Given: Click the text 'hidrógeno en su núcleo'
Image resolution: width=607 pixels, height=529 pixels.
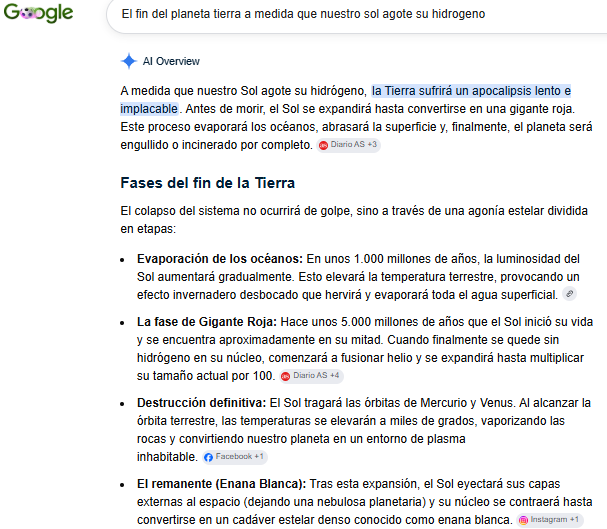Looking at the screenshot, I should [201, 358].
